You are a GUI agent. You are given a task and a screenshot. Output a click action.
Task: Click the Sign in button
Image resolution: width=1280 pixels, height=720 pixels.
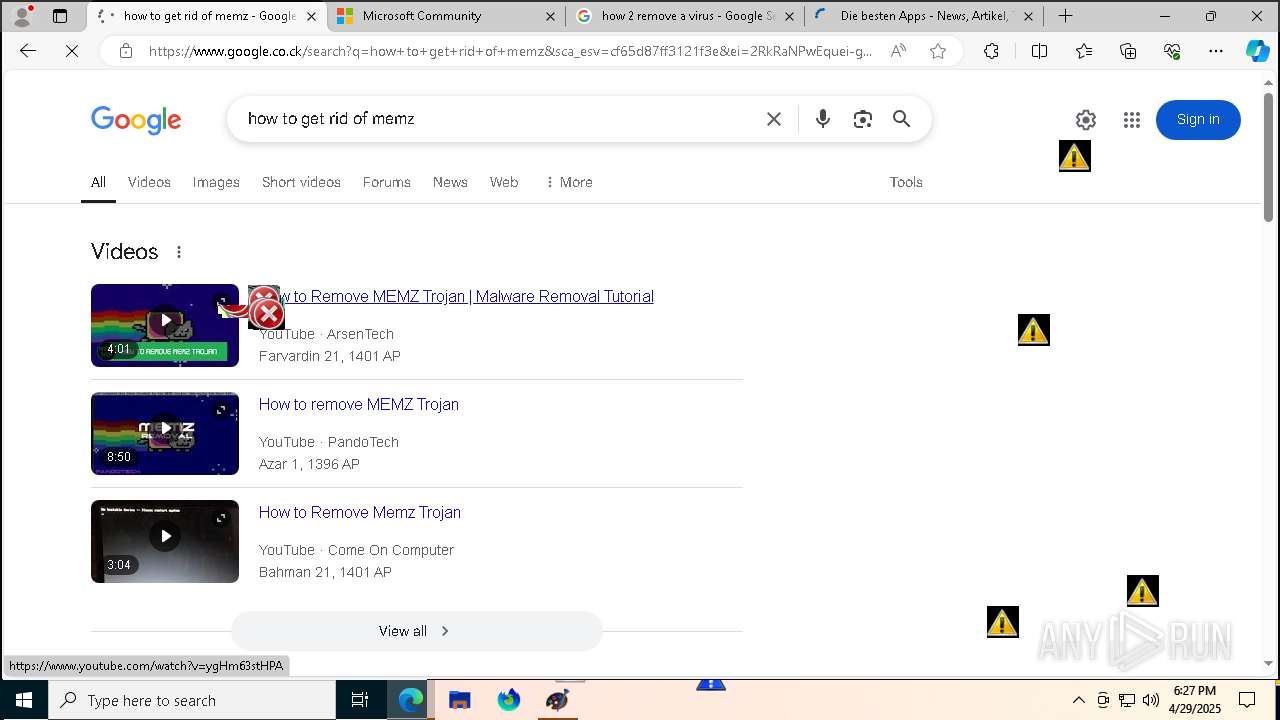[x=1198, y=120]
